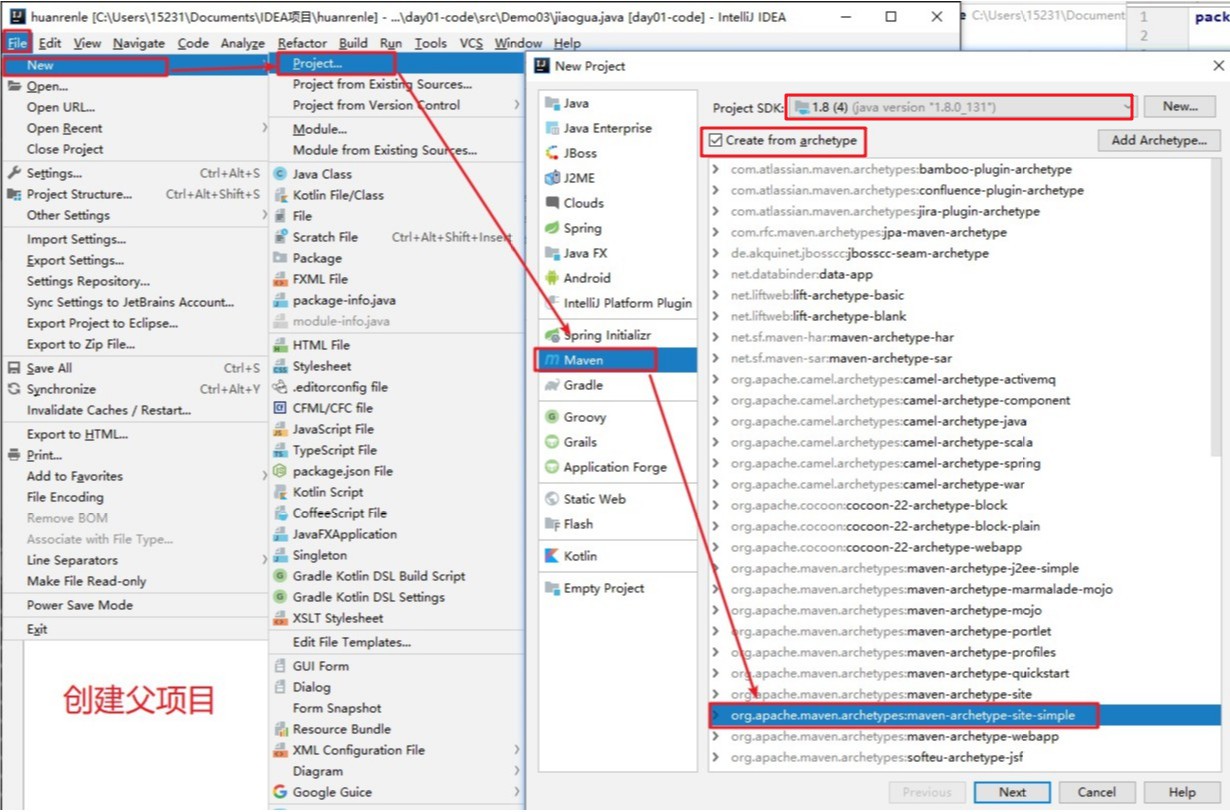The width and height of the screenshot is (1230, 812).
Task: Click the Kotlin File/Class icon
Action: [280, 195]
